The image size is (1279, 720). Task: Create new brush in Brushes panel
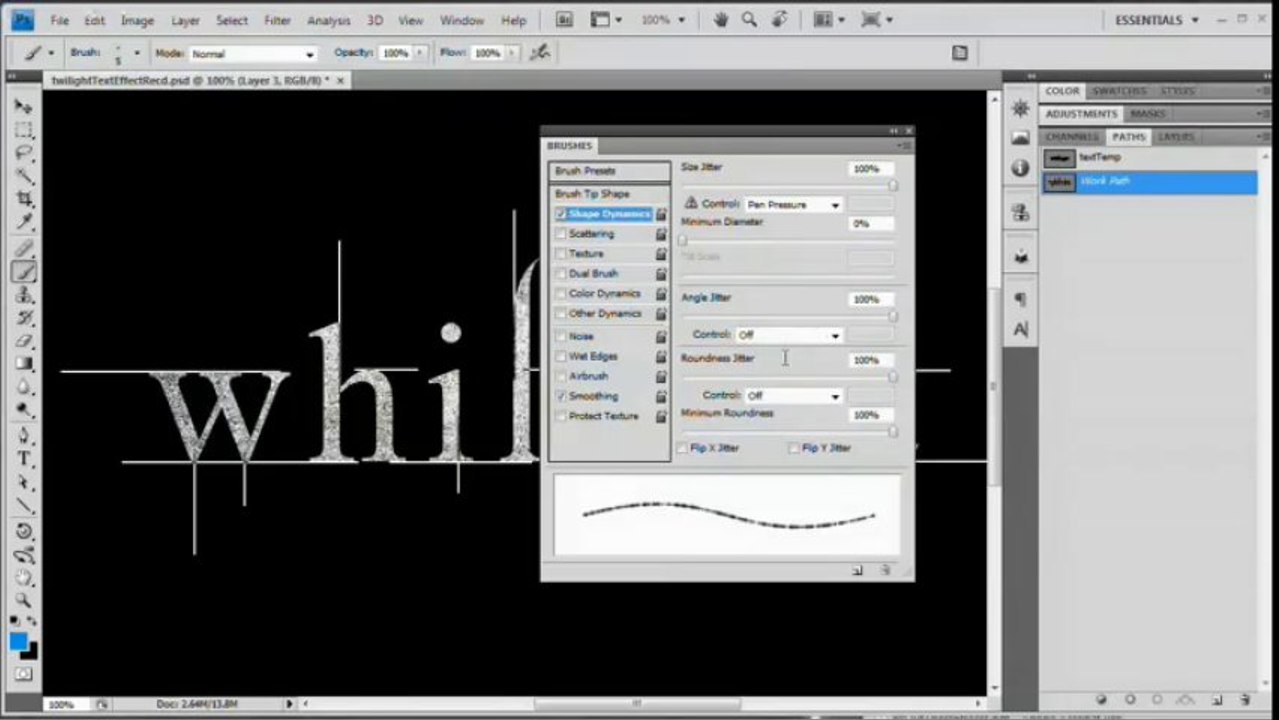tap(857, 570)
